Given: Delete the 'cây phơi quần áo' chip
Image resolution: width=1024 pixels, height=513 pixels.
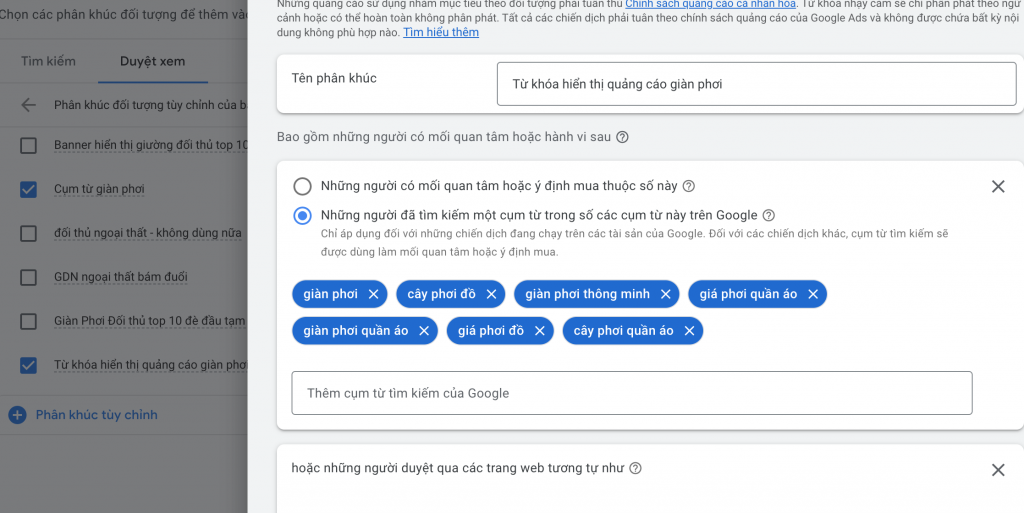Looking at the screenshot, I should pos(689,331).
